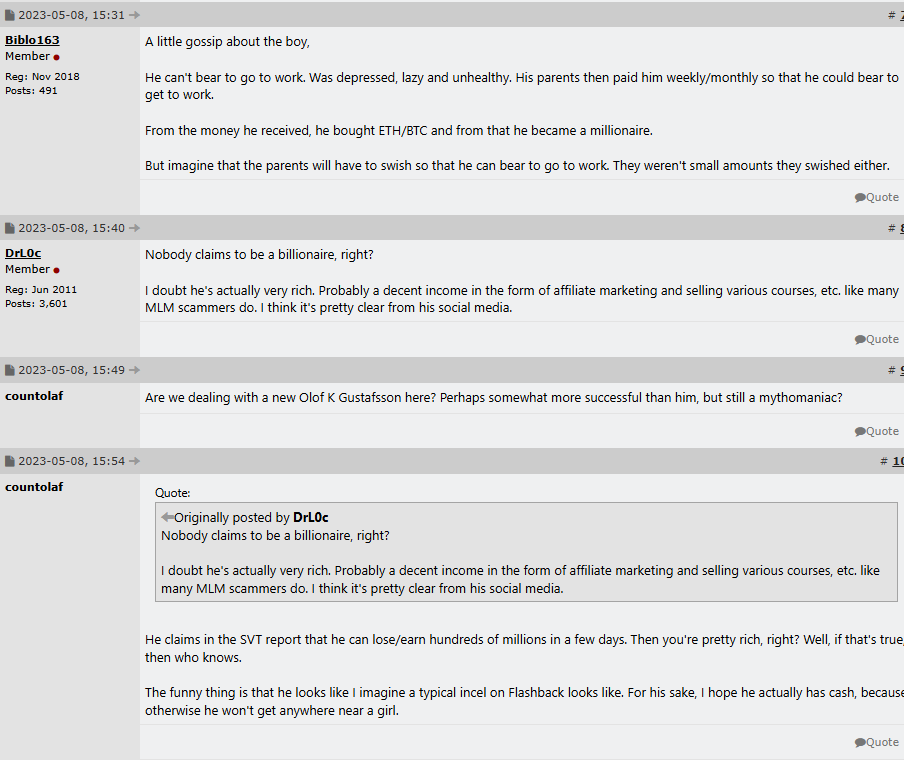Click the post icon beside the 15:49 timestamp
This screenshot has height=760, width=904.
[10, 371]
